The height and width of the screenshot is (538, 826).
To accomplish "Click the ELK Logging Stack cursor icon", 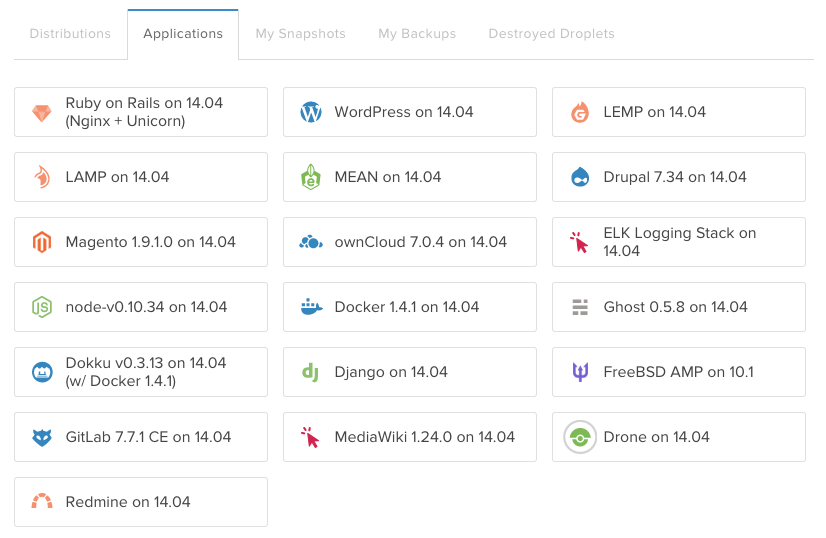I will click(579, 242).
